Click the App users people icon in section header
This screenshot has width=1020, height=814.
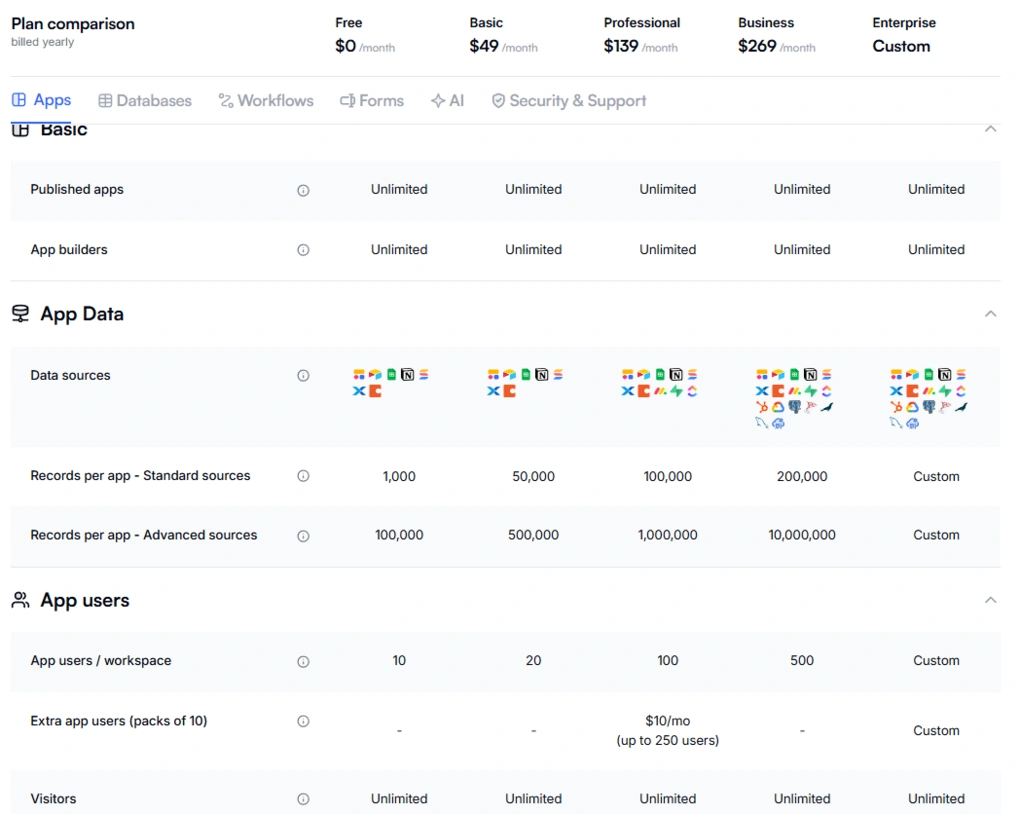[19, 600]
